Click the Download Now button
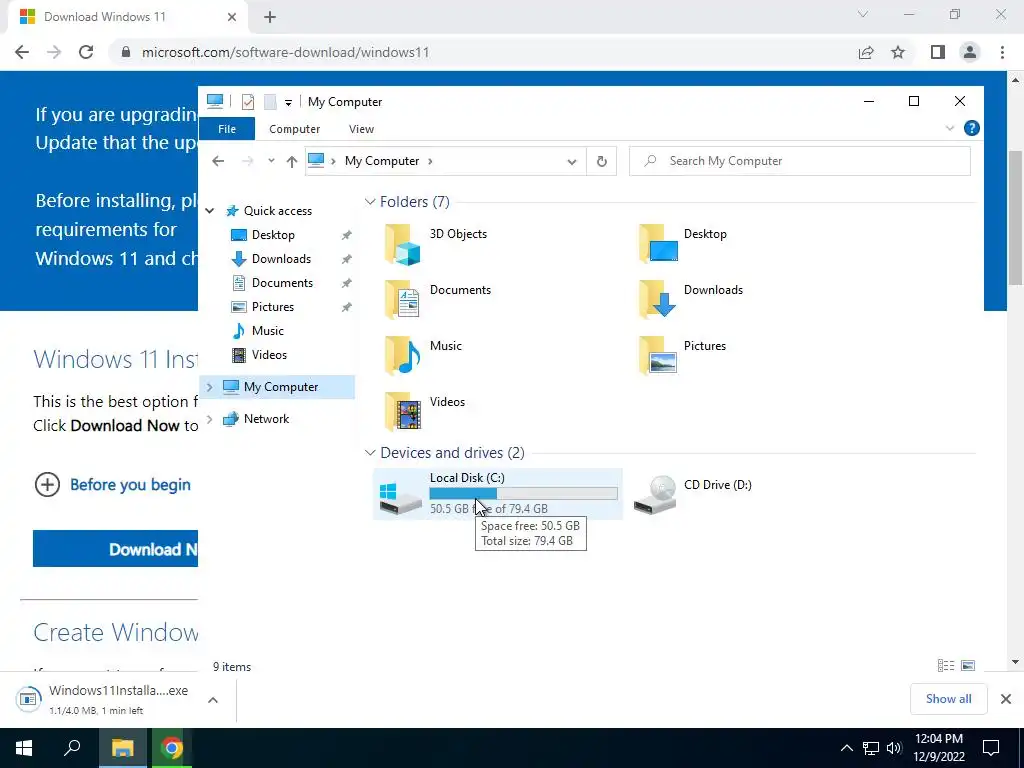The width and height of the screenshot is (1024, 768). [x=116, y=549]
